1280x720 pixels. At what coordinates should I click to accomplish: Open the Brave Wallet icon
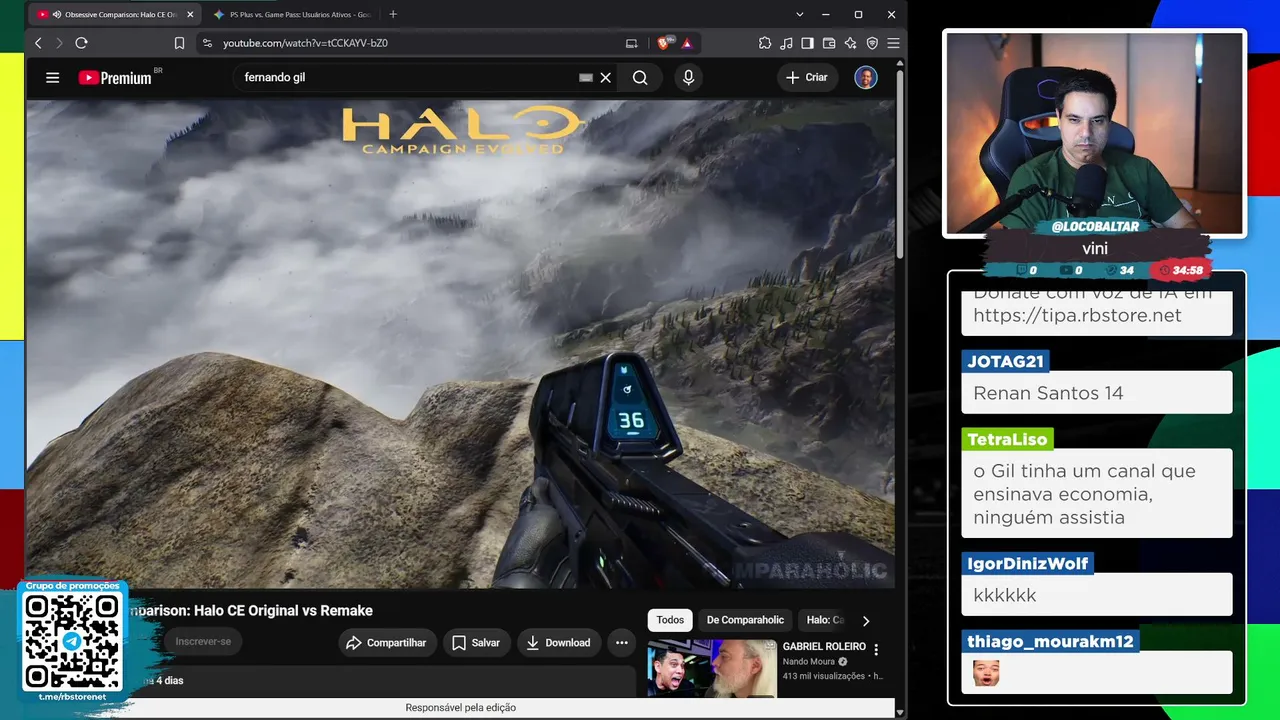click(x=829, y=43)
